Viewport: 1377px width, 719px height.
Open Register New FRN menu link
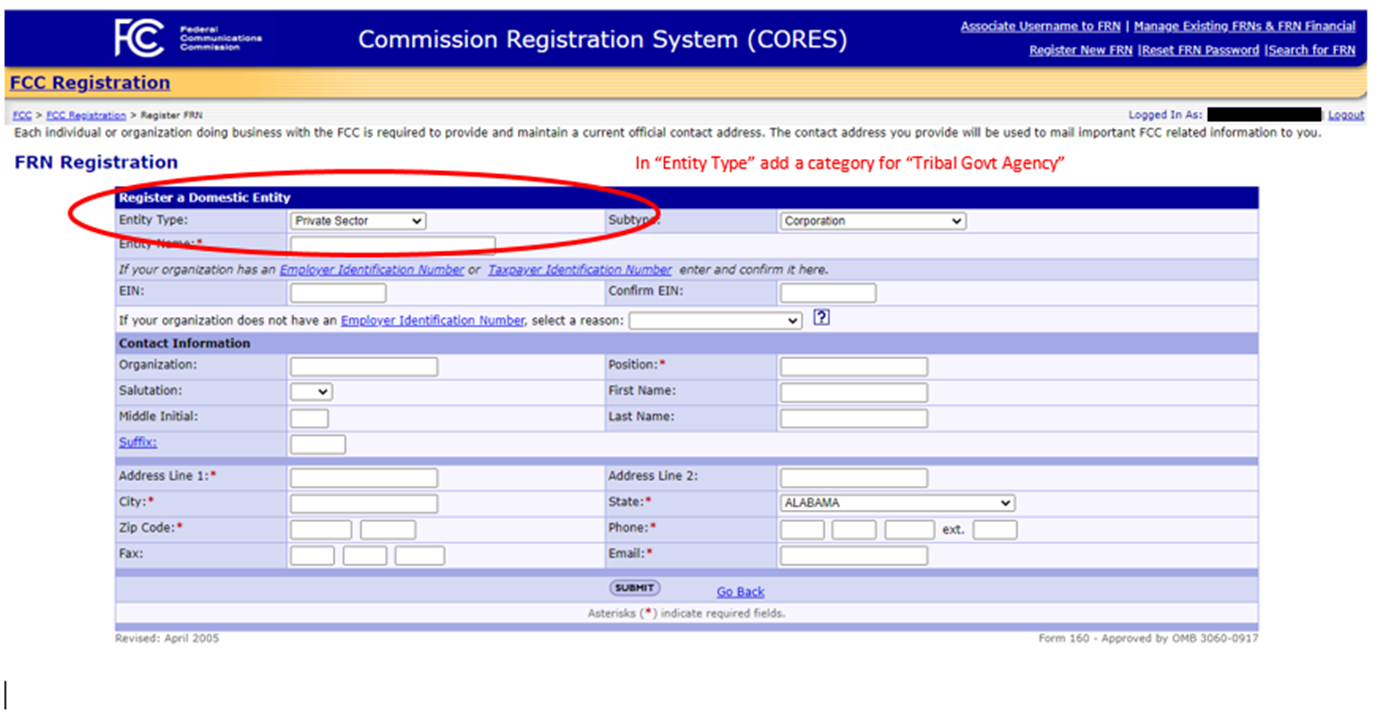tap(1080, 51)
